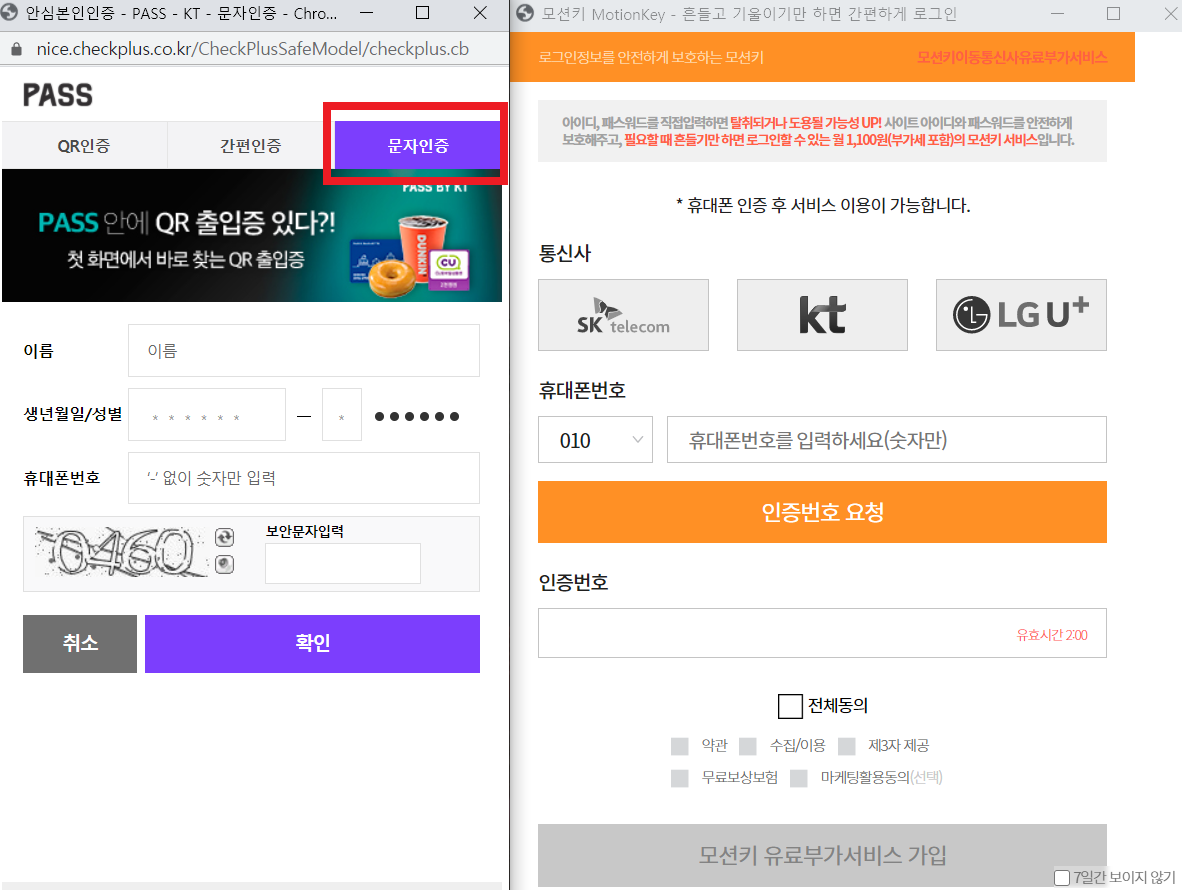Switch to the QR인증 tab

[x=84, y=145]
